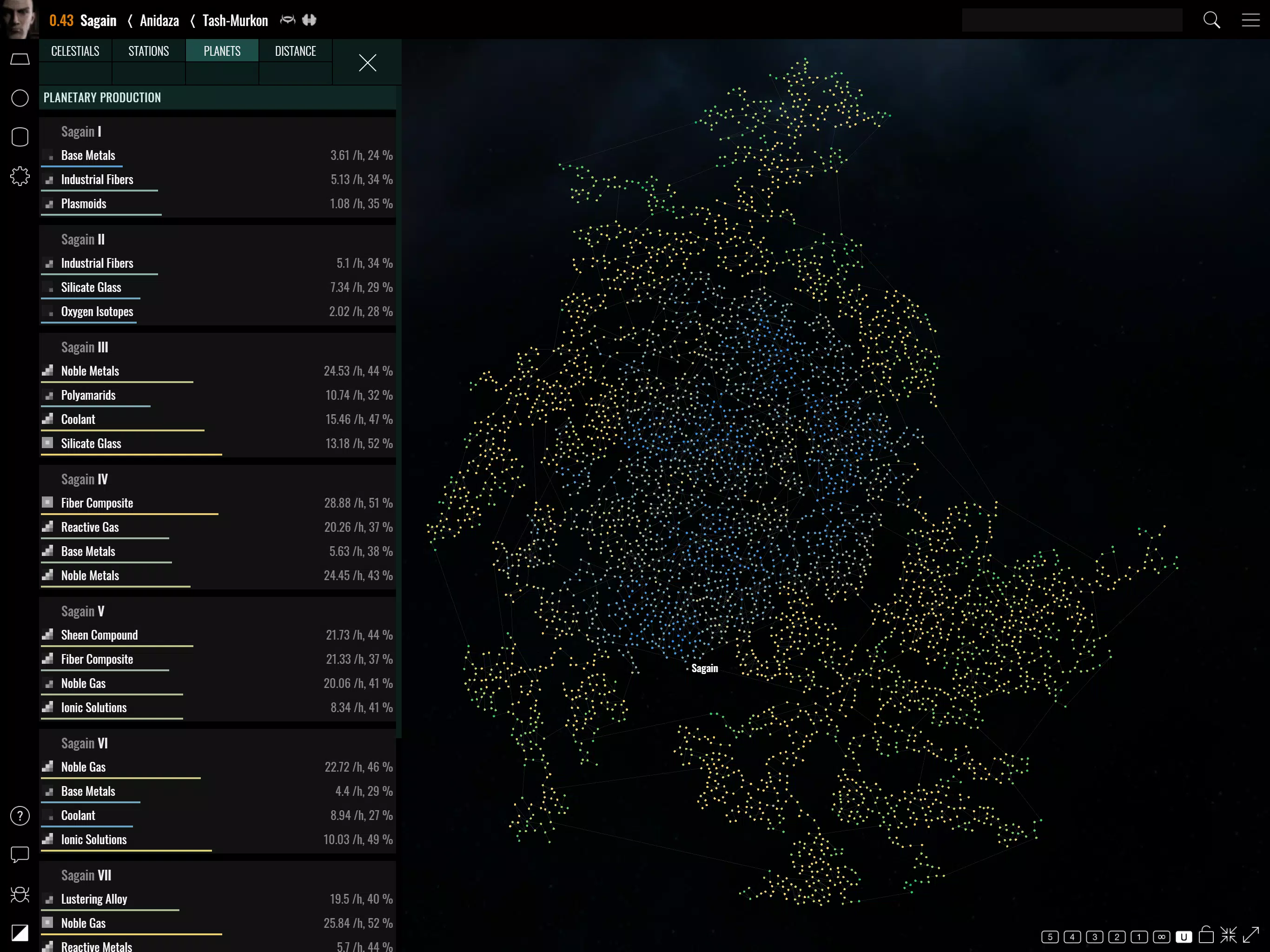Switch to the Celestials tab

point(75,51)
